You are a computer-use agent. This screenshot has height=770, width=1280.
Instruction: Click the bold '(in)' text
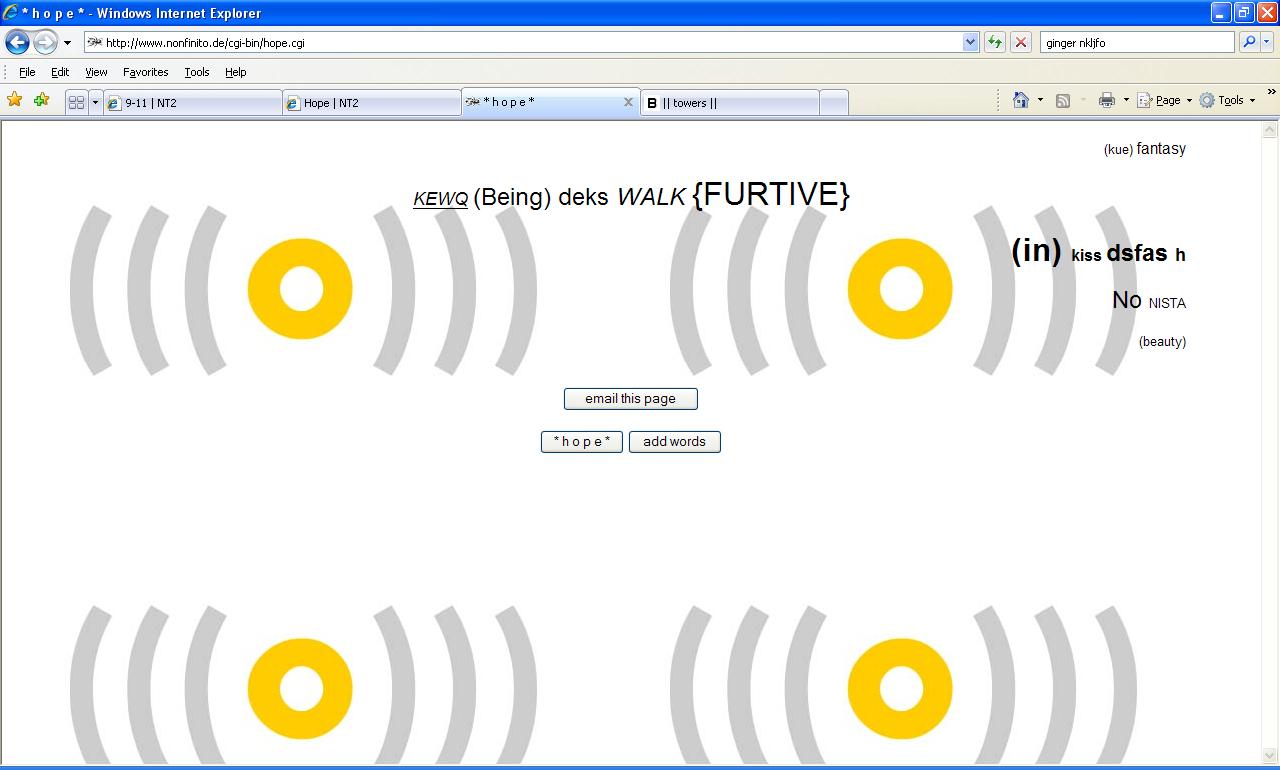pyautogui.click(x=1036, y=250)
